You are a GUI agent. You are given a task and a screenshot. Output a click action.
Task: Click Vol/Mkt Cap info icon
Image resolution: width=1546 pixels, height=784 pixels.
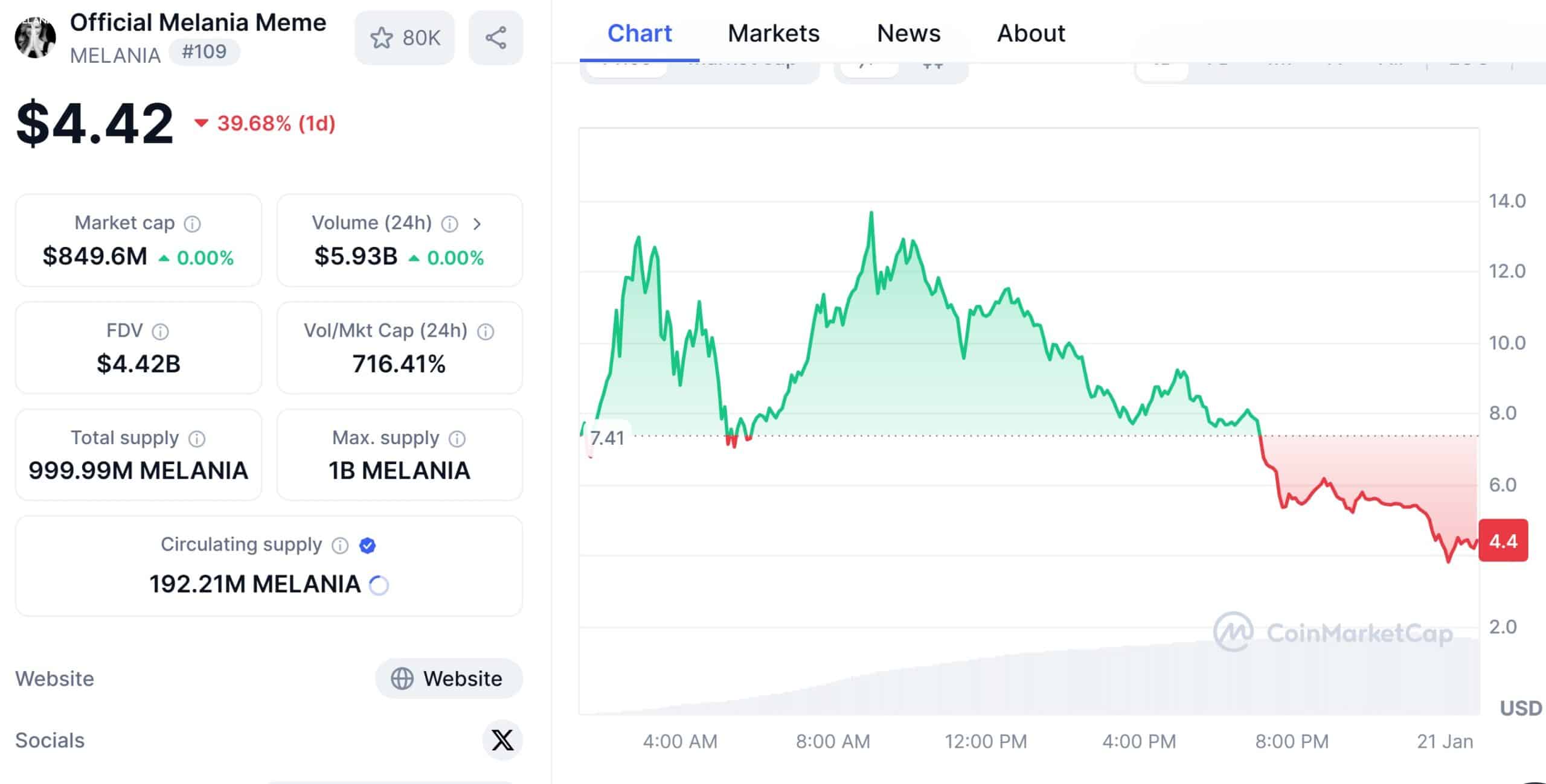pyautogui.click(x=486, y=331)
